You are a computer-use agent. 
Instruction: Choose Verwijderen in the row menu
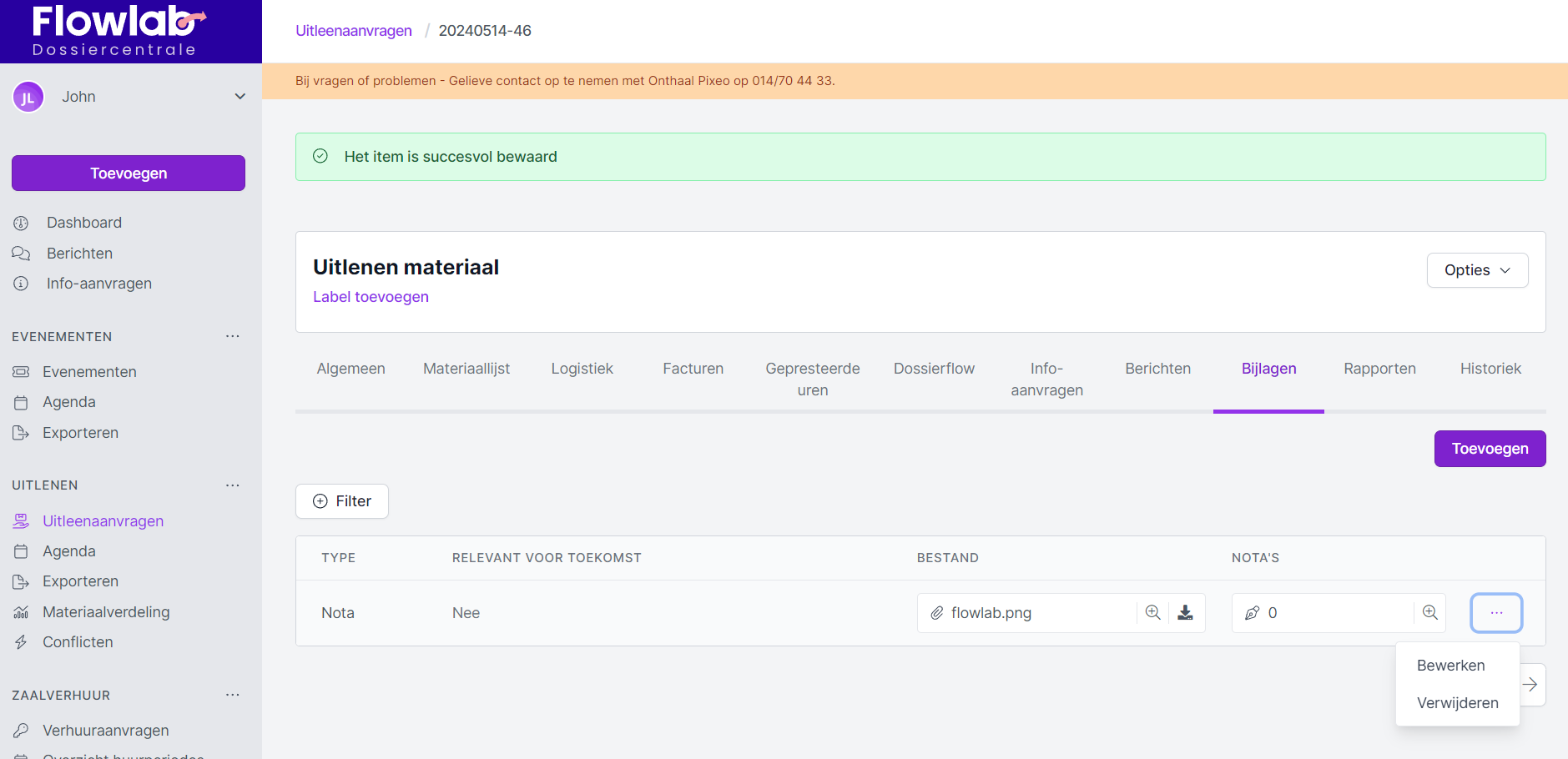pyautogui.click(x=1457, y=703)
